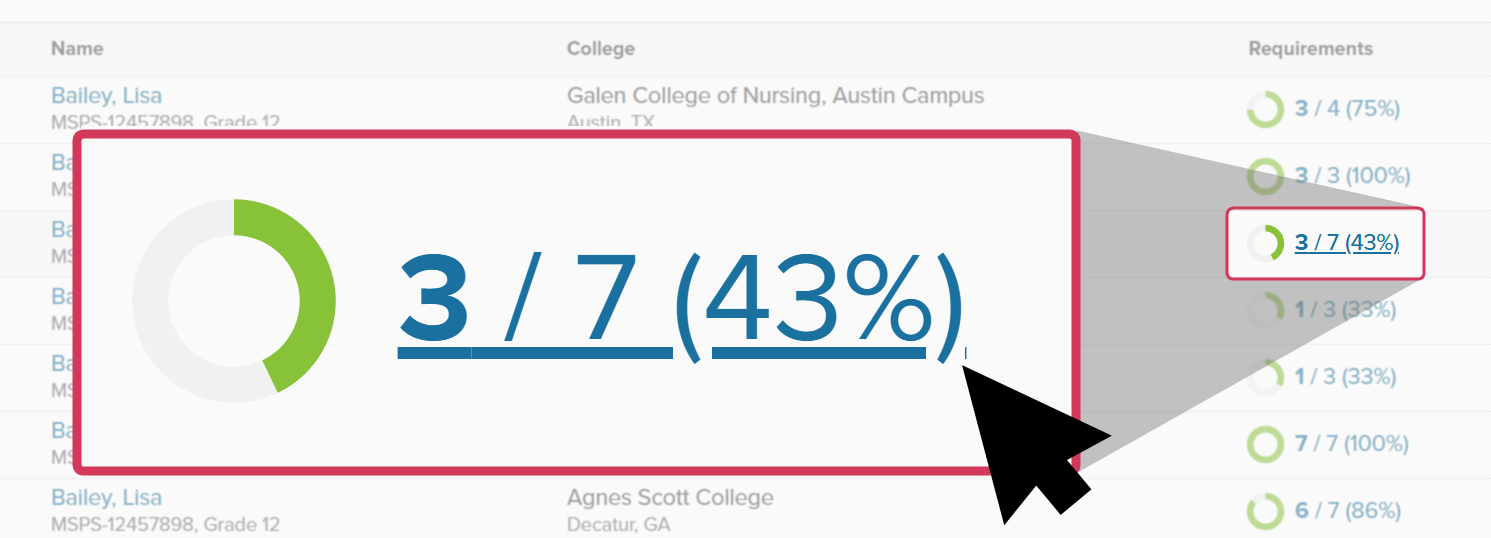Viewport: 1491px width, 538px height.
Task: Open Bailey, Lisa in the Agnes Scott College row
Action: [x=106, y=498]
